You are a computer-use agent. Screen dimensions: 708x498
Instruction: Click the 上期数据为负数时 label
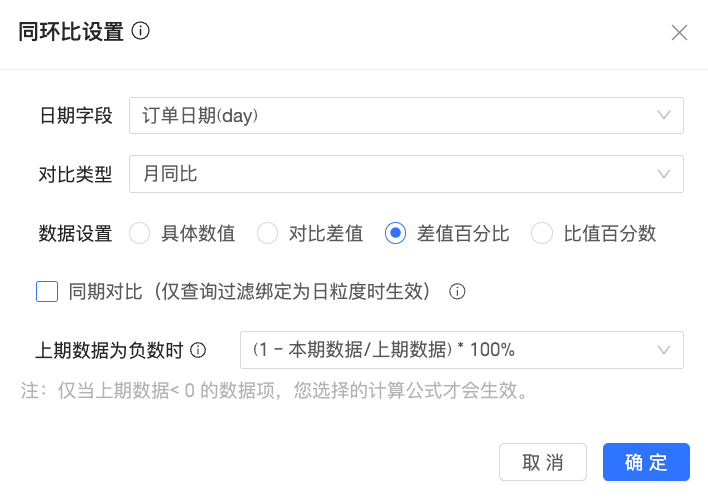[x=109, y=350]
